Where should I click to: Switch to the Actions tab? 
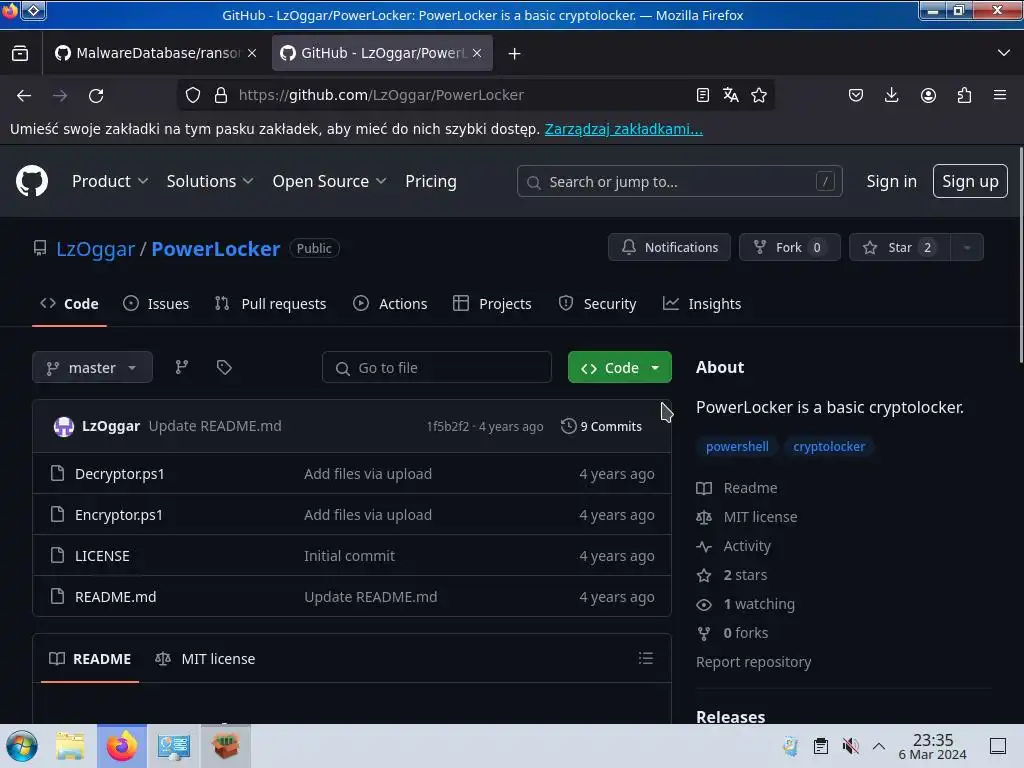tap(390, 304)
